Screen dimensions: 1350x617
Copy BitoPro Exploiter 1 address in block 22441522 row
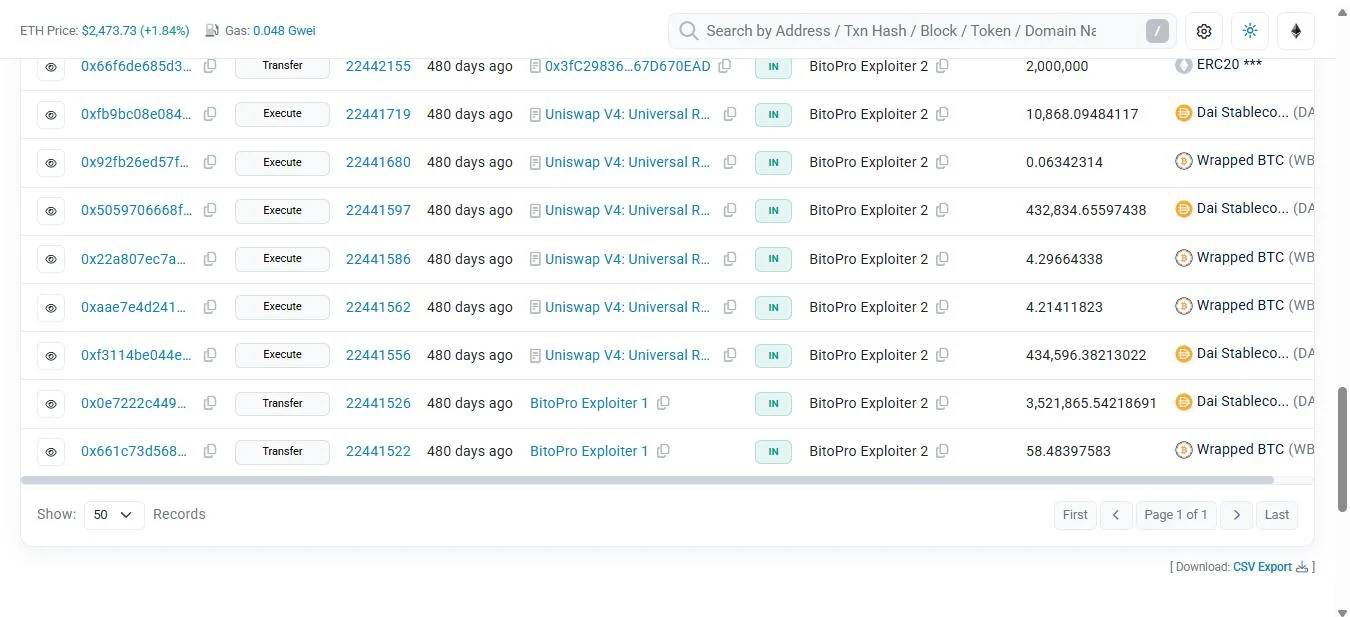click(663, 451)
